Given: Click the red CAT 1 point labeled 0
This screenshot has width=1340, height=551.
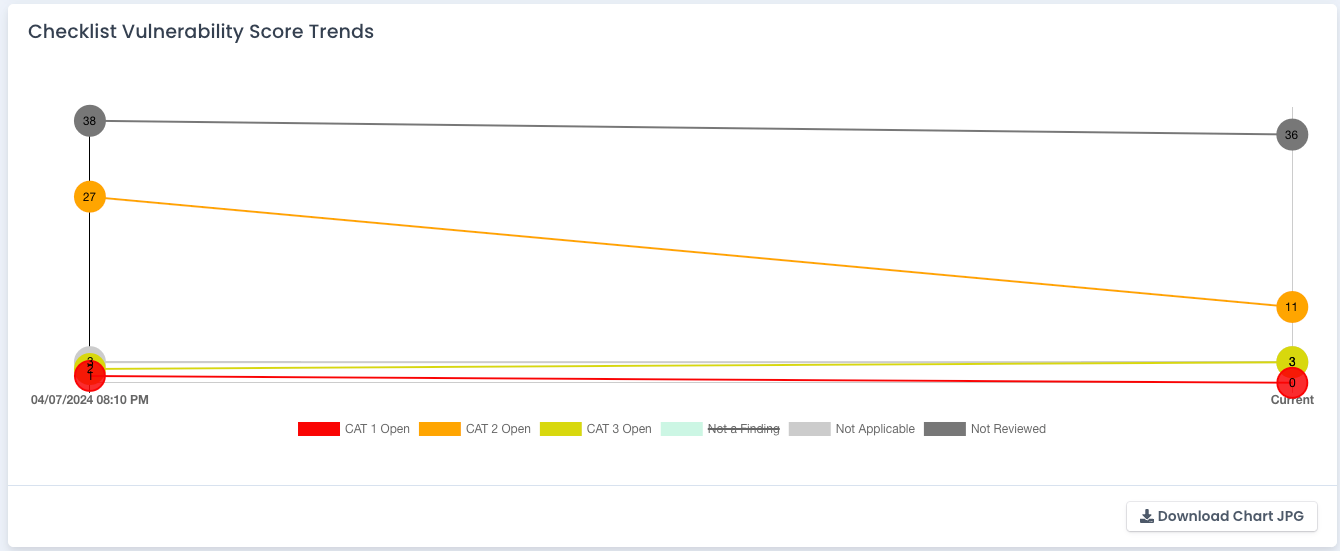Looking at the screenshot, I should [1292, 383].
